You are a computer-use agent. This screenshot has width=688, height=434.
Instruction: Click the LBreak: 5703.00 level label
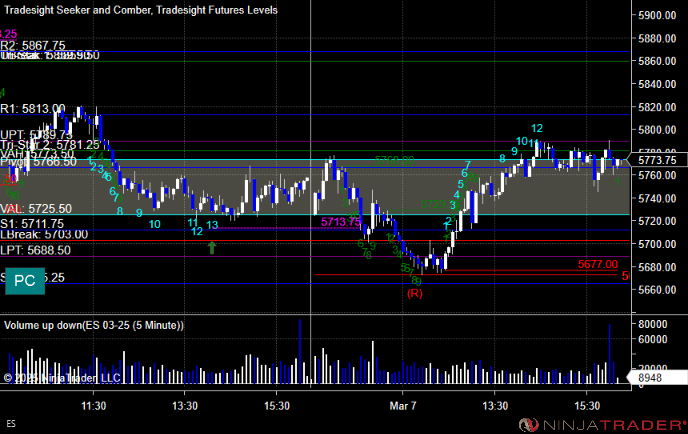(x=44, y=234)
